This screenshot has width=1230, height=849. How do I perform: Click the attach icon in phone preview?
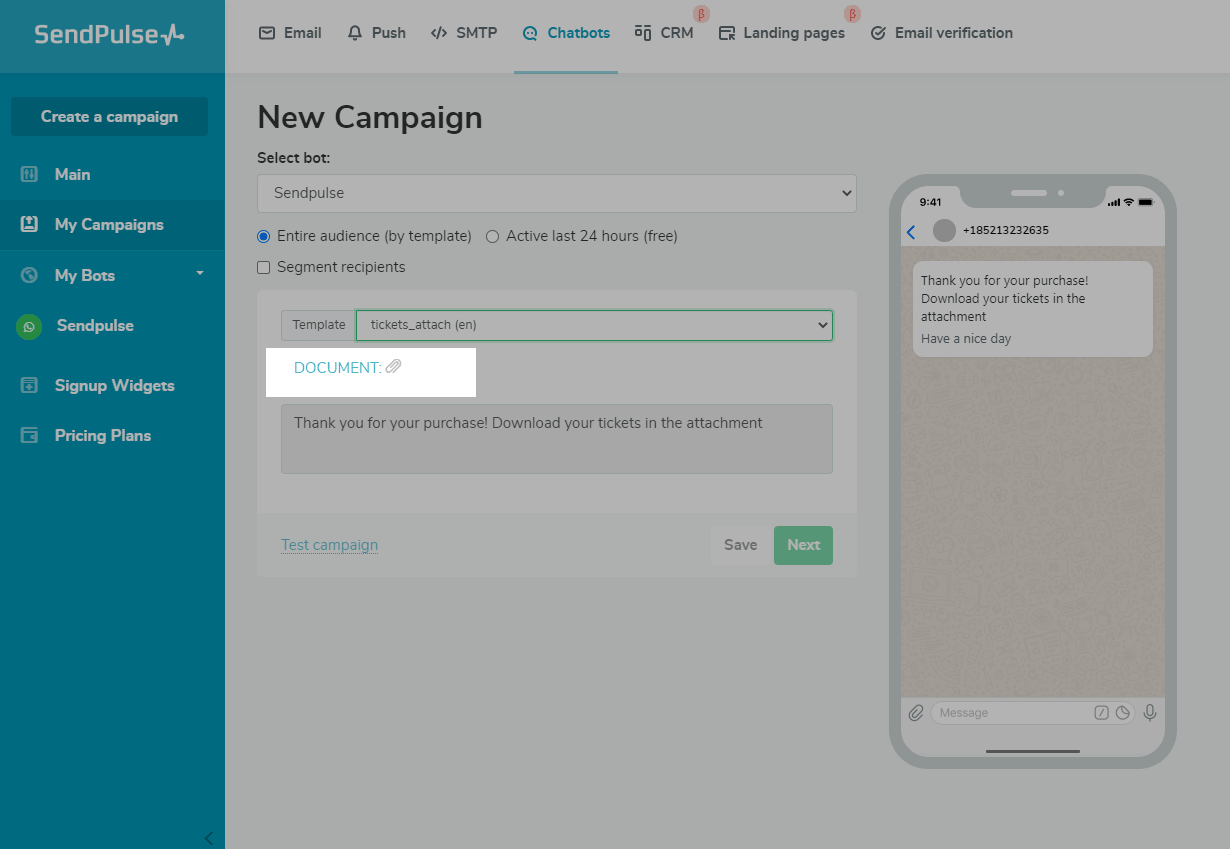(x=916, y=713)
